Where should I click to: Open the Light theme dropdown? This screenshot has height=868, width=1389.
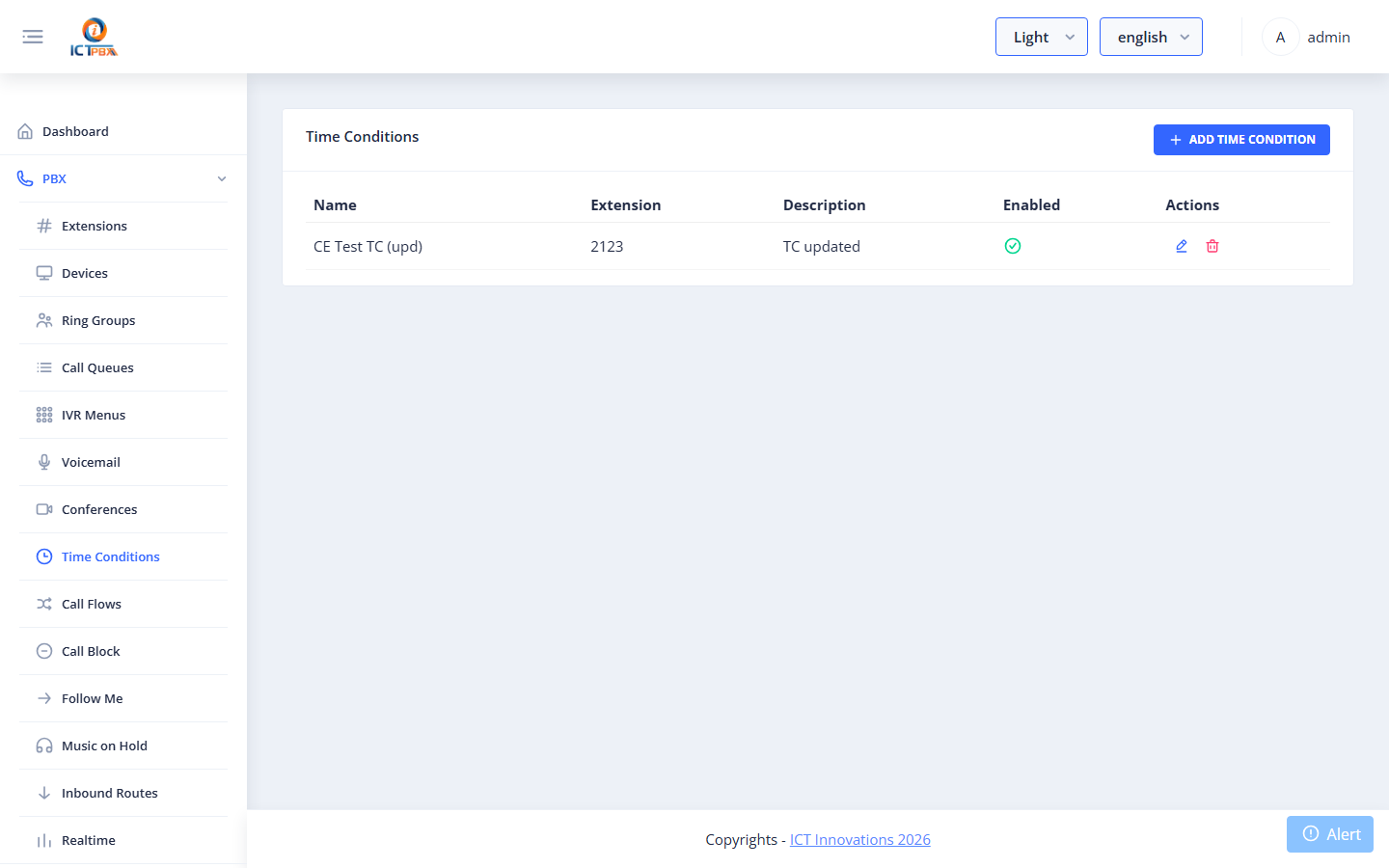1042,37
